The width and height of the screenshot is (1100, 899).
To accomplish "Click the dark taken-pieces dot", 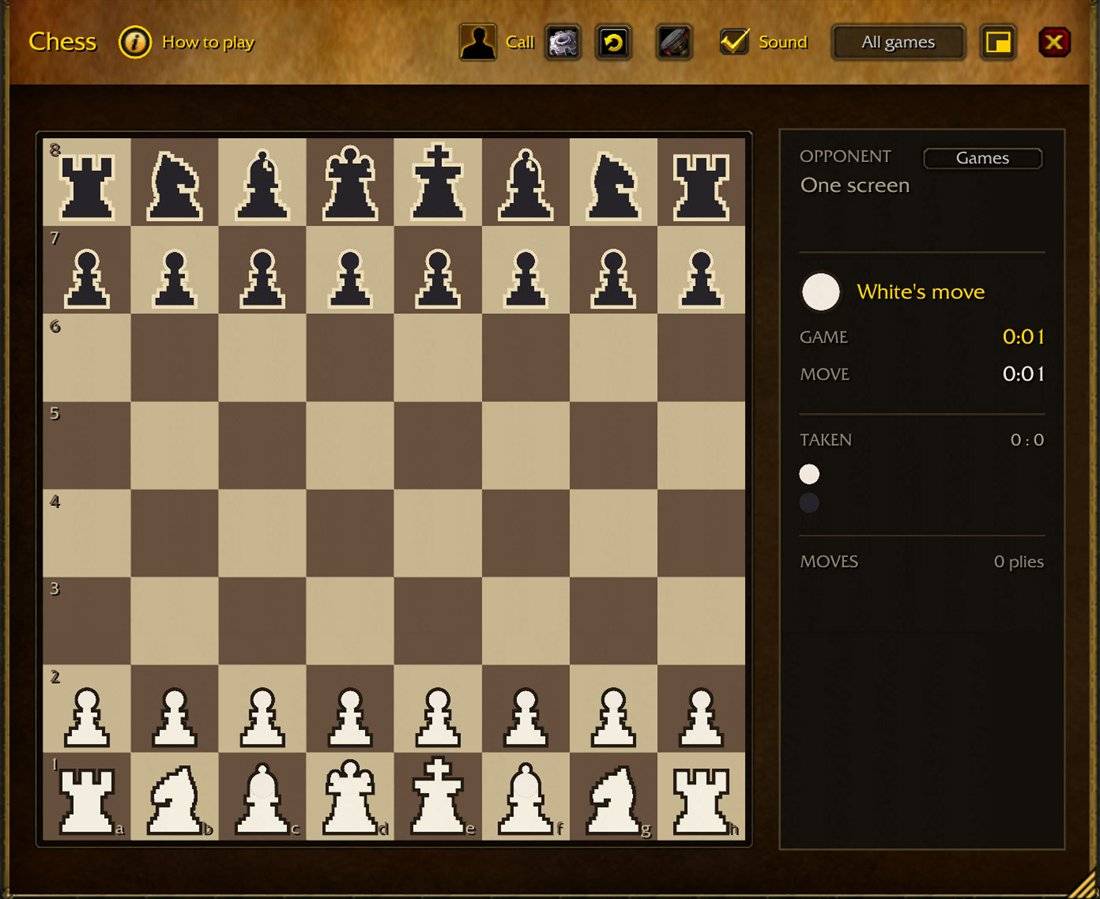I will pos(809,502).
